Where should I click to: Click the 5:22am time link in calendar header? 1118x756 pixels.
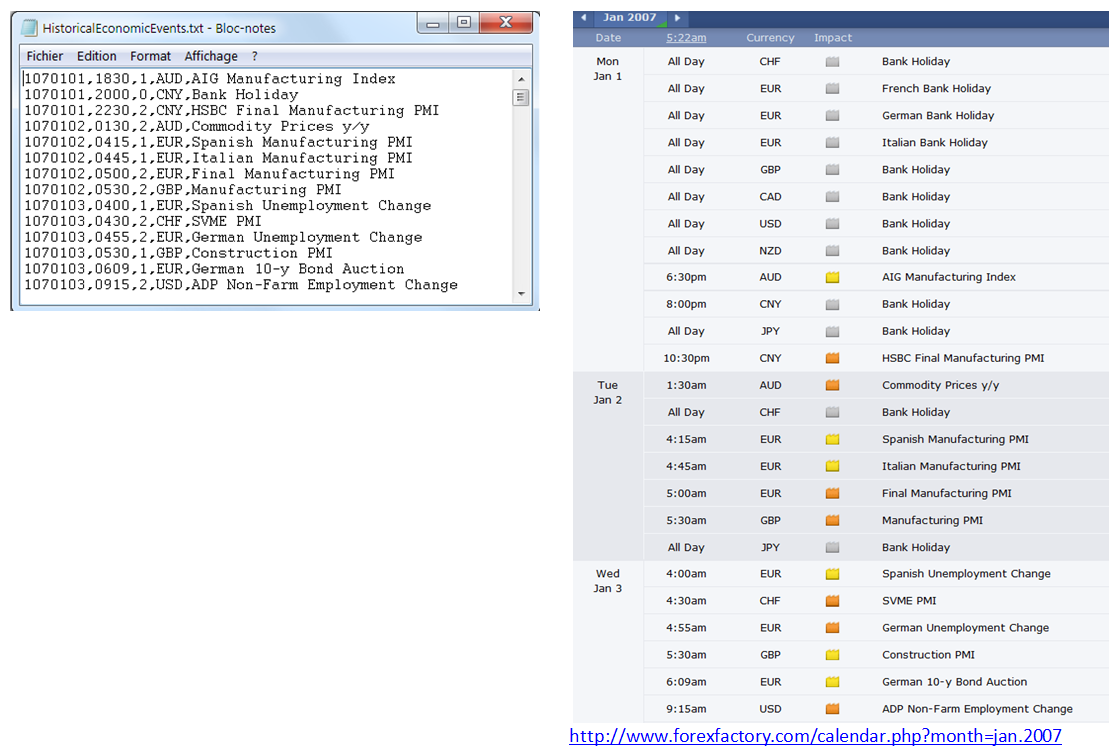[686, 38]
